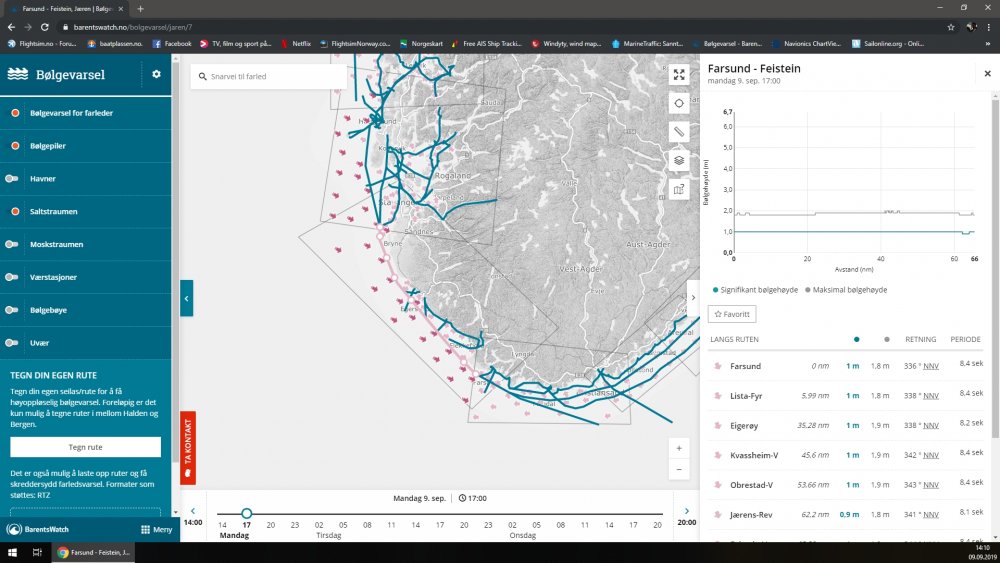Viewport: 1000px width, 563px height.
Task: Jump timeline to Tirsdag 02
Action: 319,525
